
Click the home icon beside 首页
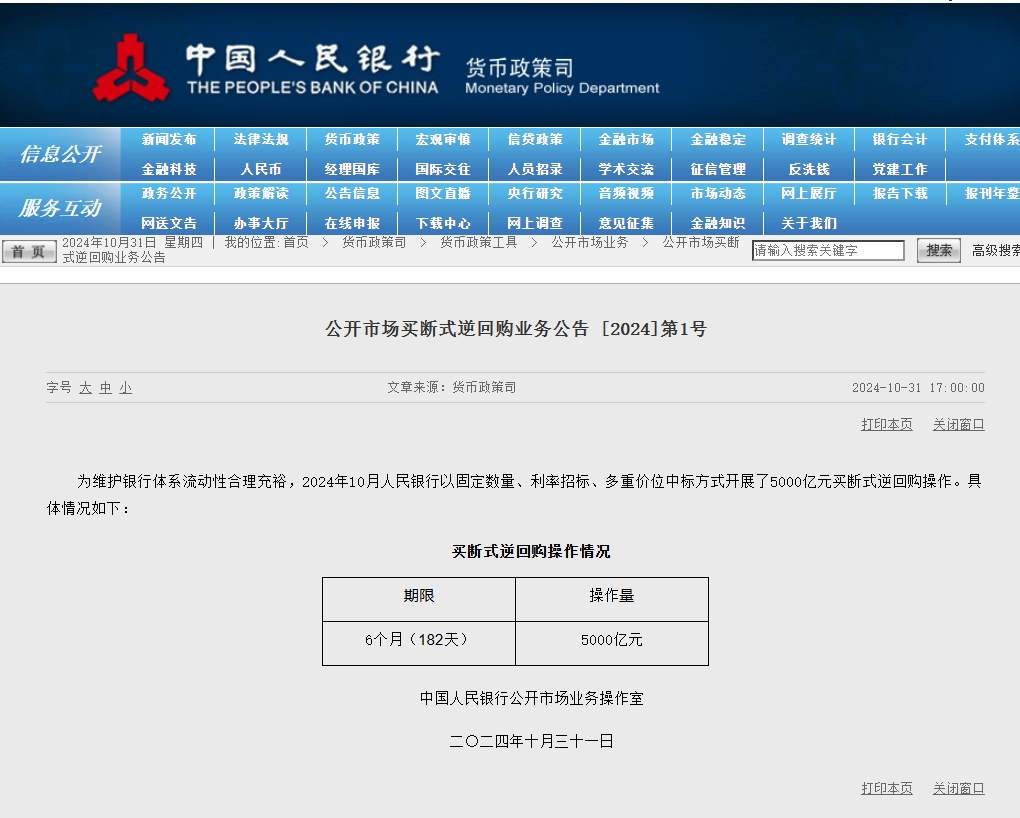[27, 251]
